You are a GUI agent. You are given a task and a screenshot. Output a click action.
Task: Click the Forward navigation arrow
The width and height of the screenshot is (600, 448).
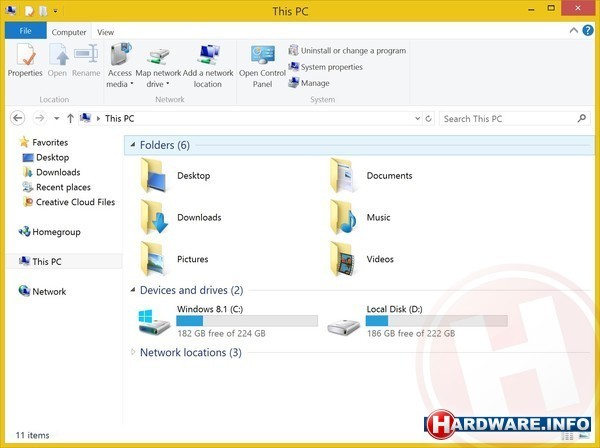(39, 118)
